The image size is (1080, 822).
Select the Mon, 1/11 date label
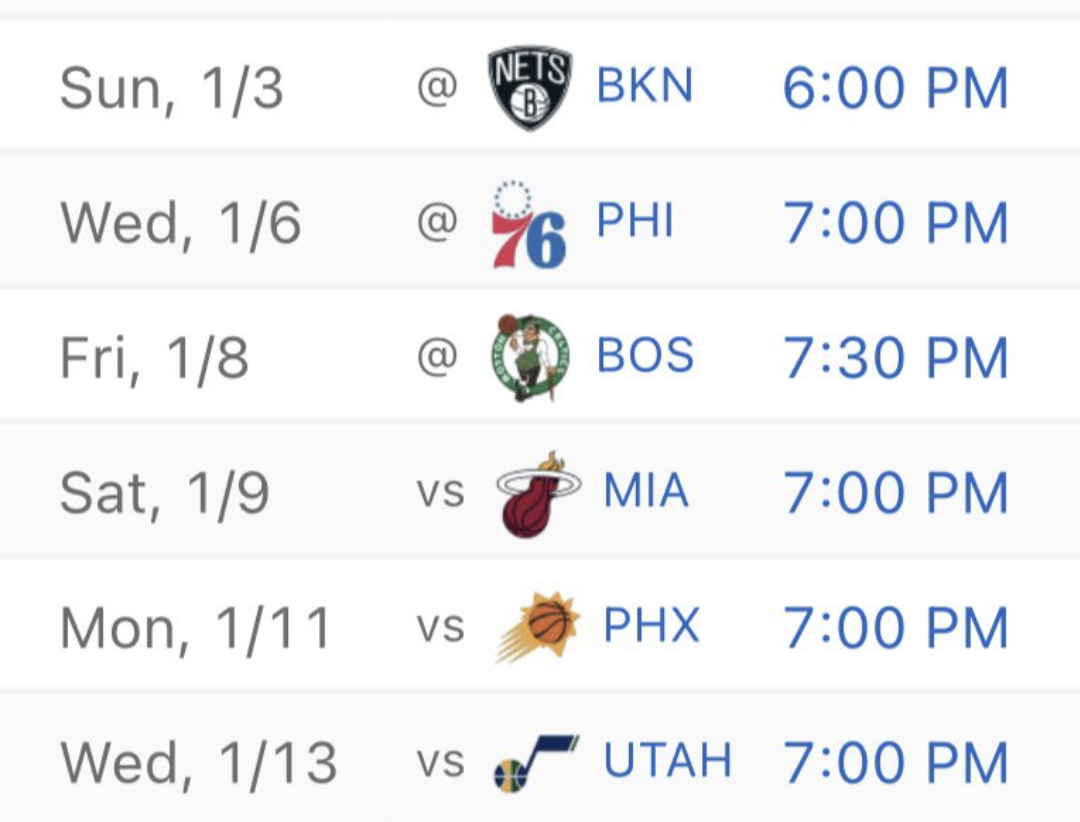point(196,628)
